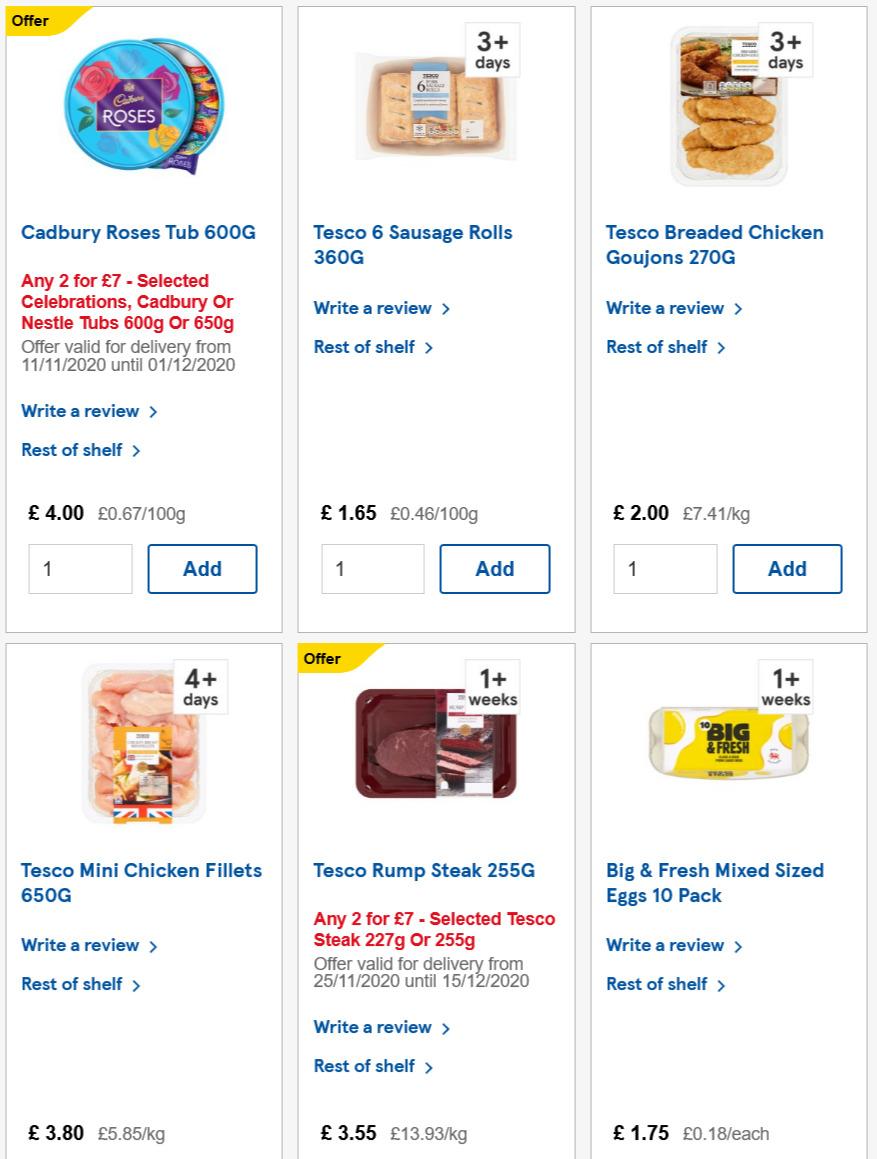Image resolution: width=877 pixels, height=1159 pixels.
Task: Expand the Write a review chevron for eggs
Action: click(x=738, y=945)
